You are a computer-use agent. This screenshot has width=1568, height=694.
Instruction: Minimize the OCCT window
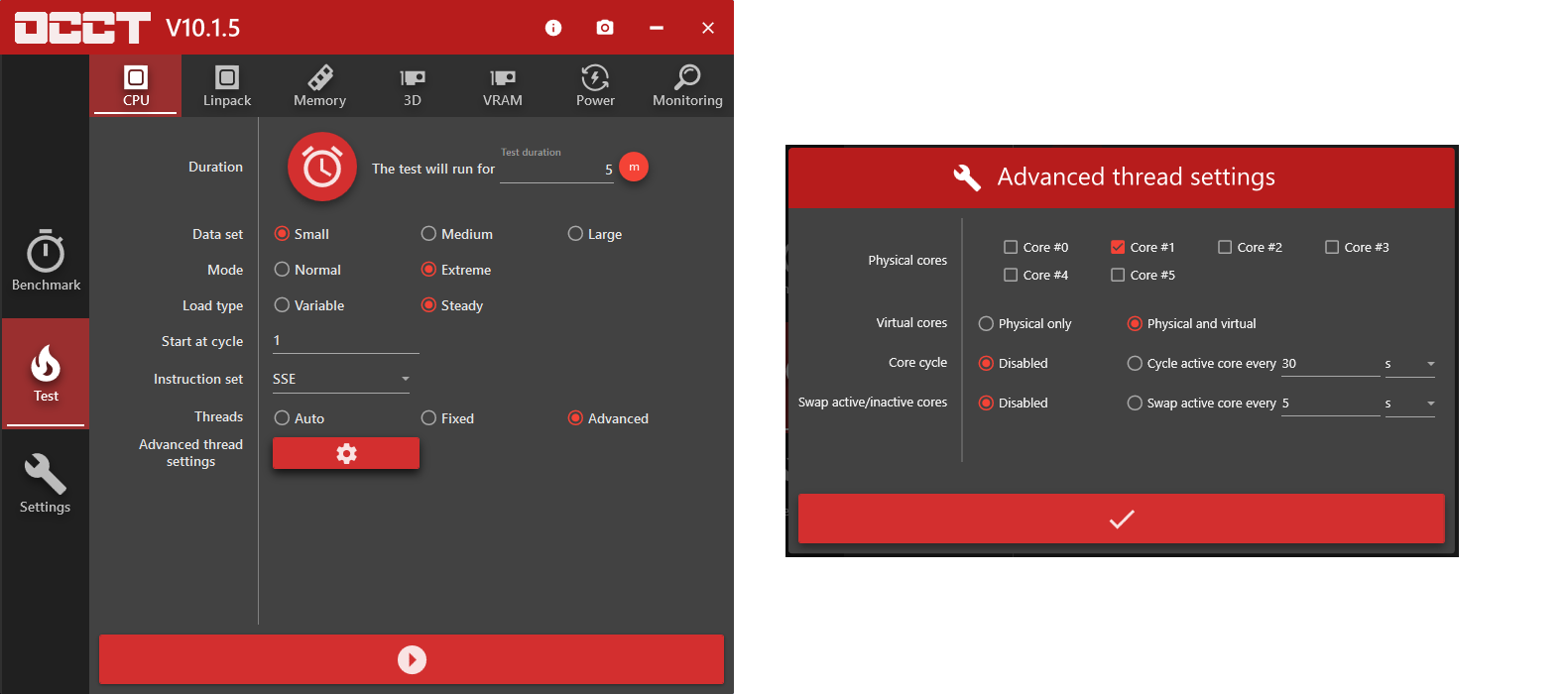(x=657, y=28)
